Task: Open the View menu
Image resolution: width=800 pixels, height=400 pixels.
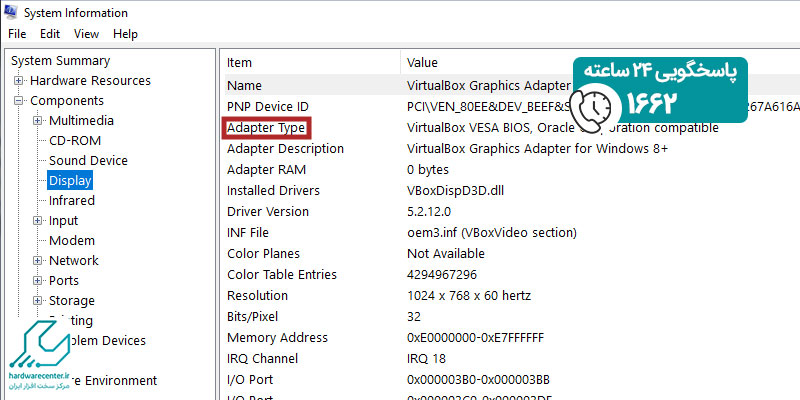Action: (86, 34)
